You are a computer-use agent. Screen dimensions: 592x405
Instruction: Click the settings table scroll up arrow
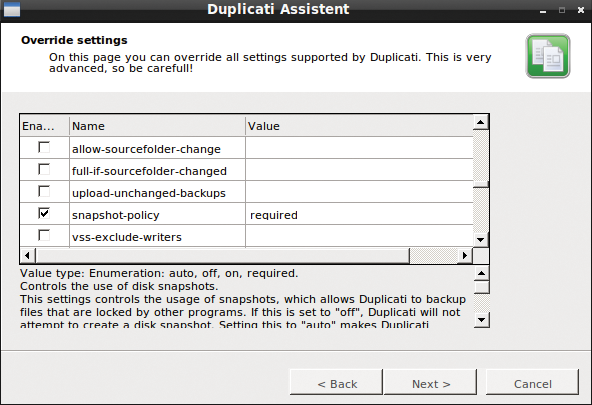pos(481,122)
